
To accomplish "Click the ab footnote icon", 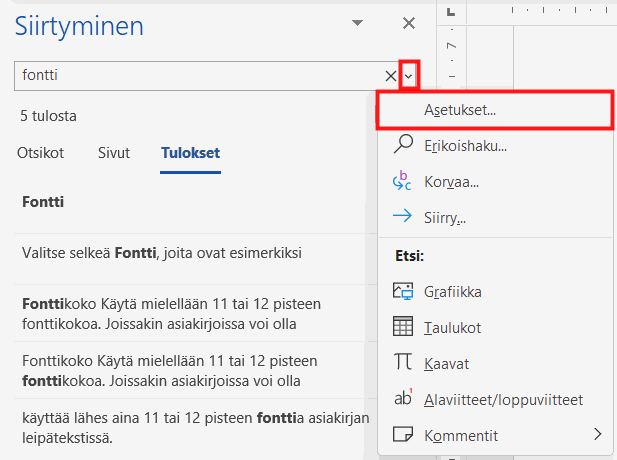I will [x=403, y=397].
